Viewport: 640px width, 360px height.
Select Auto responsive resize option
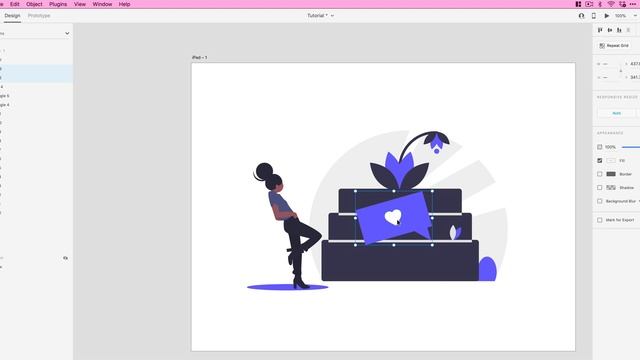pos(616,113)
